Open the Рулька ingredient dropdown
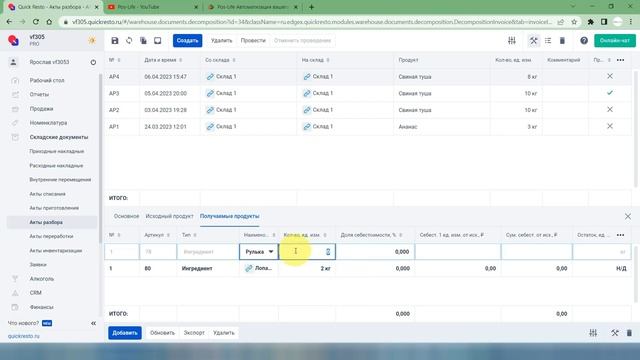640x360 pixels. point(259,252)
